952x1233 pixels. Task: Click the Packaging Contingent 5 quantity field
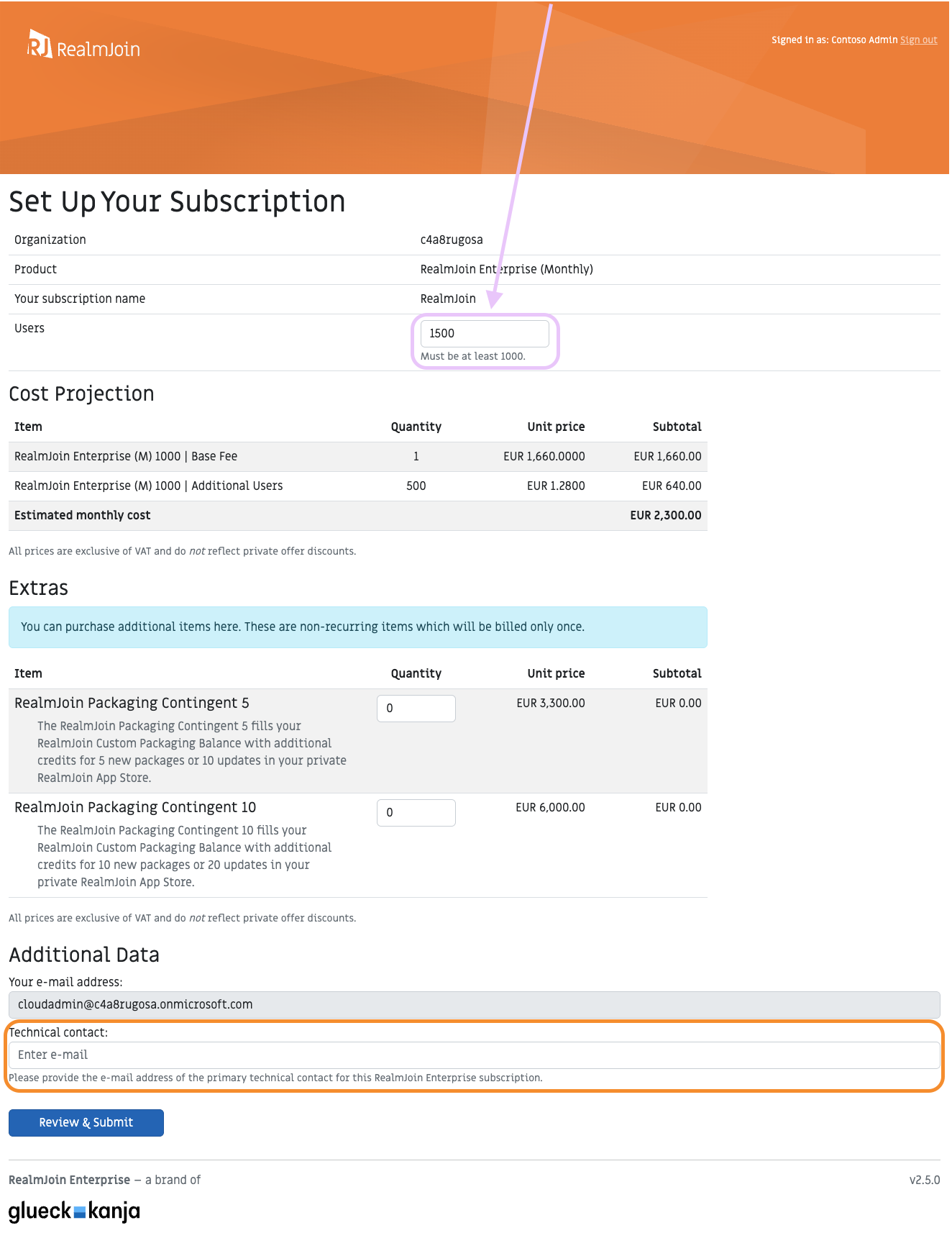pos(416,709)
